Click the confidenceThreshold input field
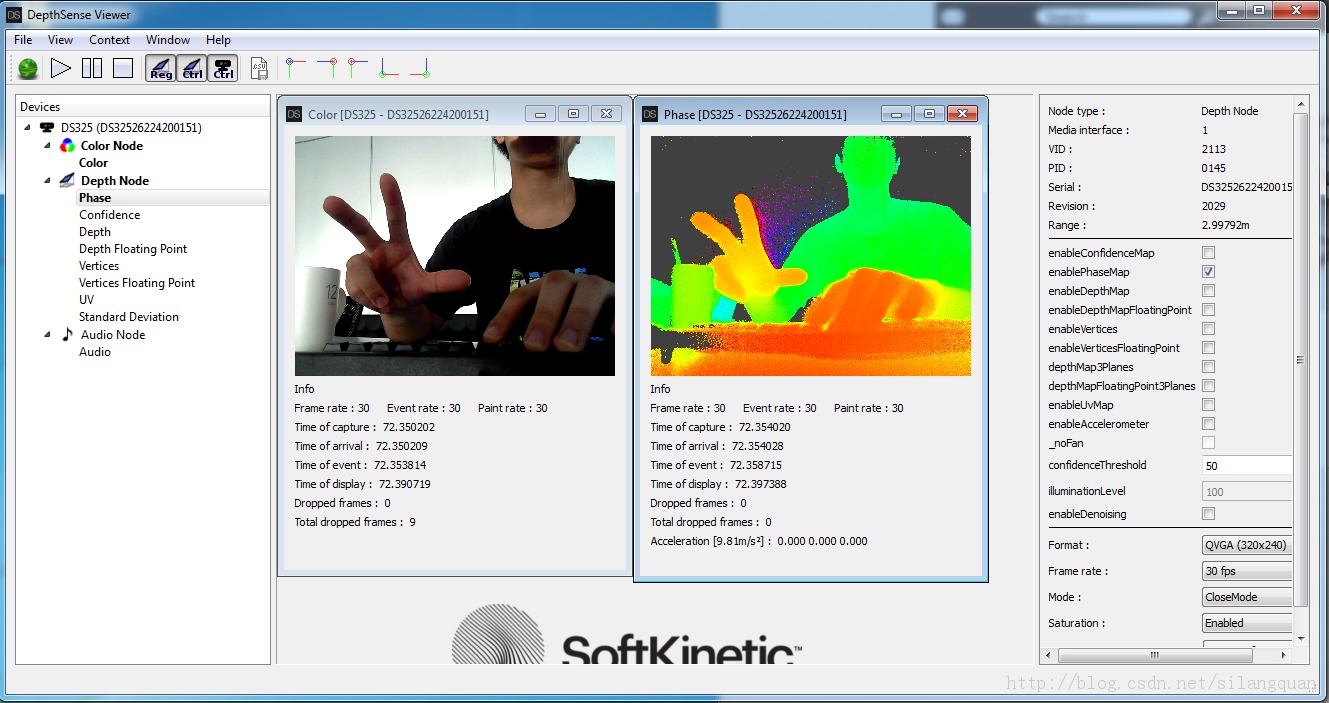The image size is (1329, 703). click(x=1246, y=466)
